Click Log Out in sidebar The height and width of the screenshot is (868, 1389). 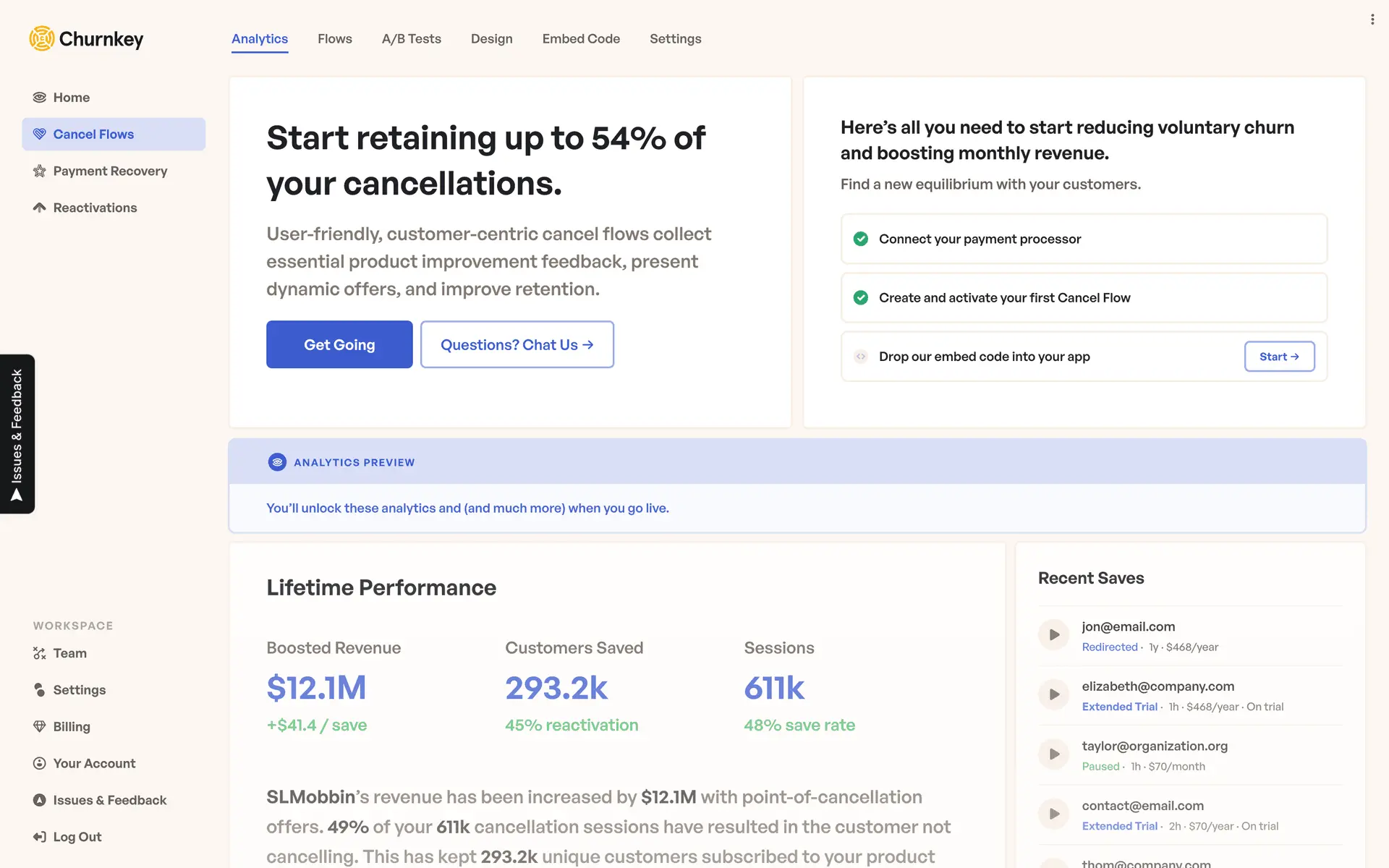click(77, 837)
